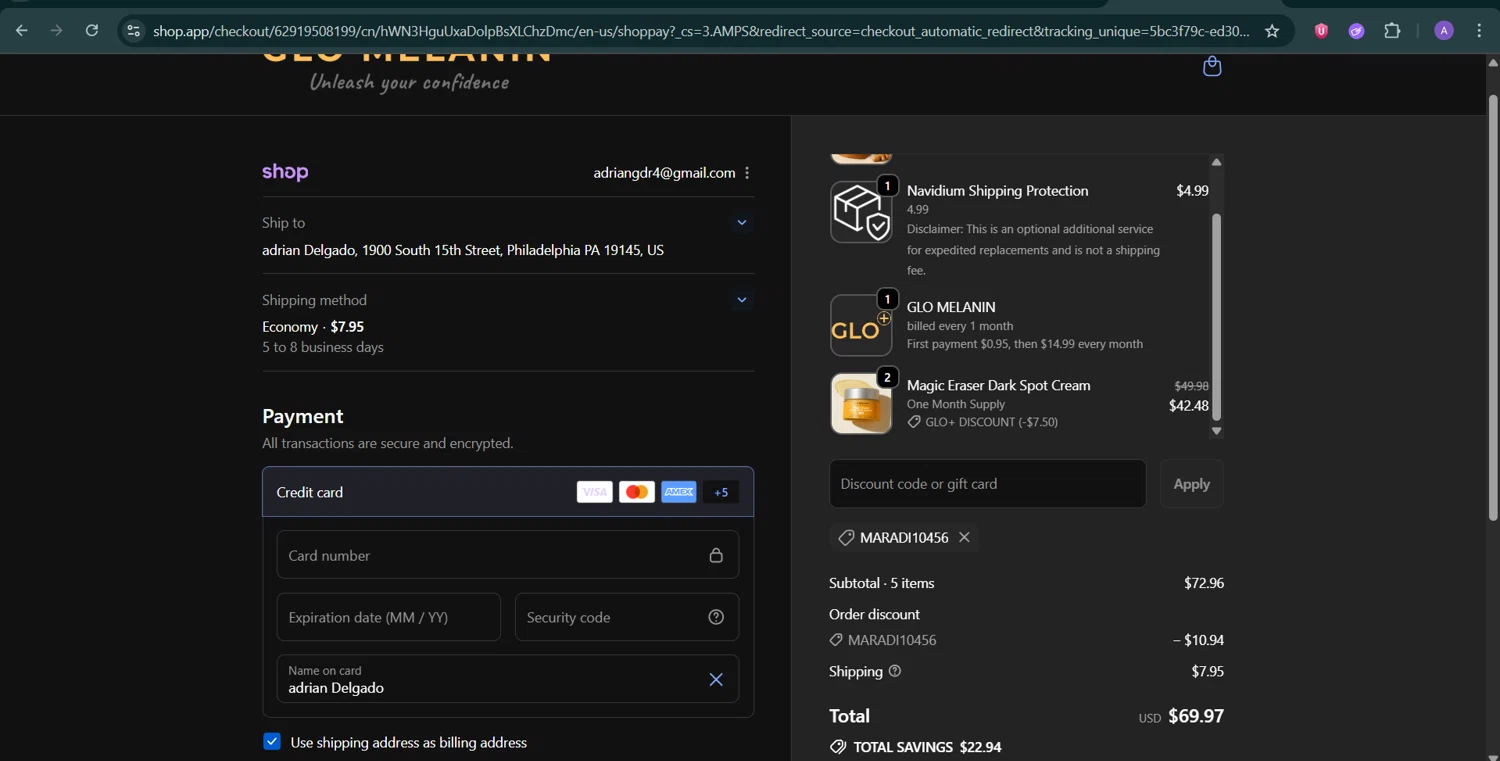Clear the Name on card field
The height and width of the screenshot is (761, 1500).
click(716, 680)
